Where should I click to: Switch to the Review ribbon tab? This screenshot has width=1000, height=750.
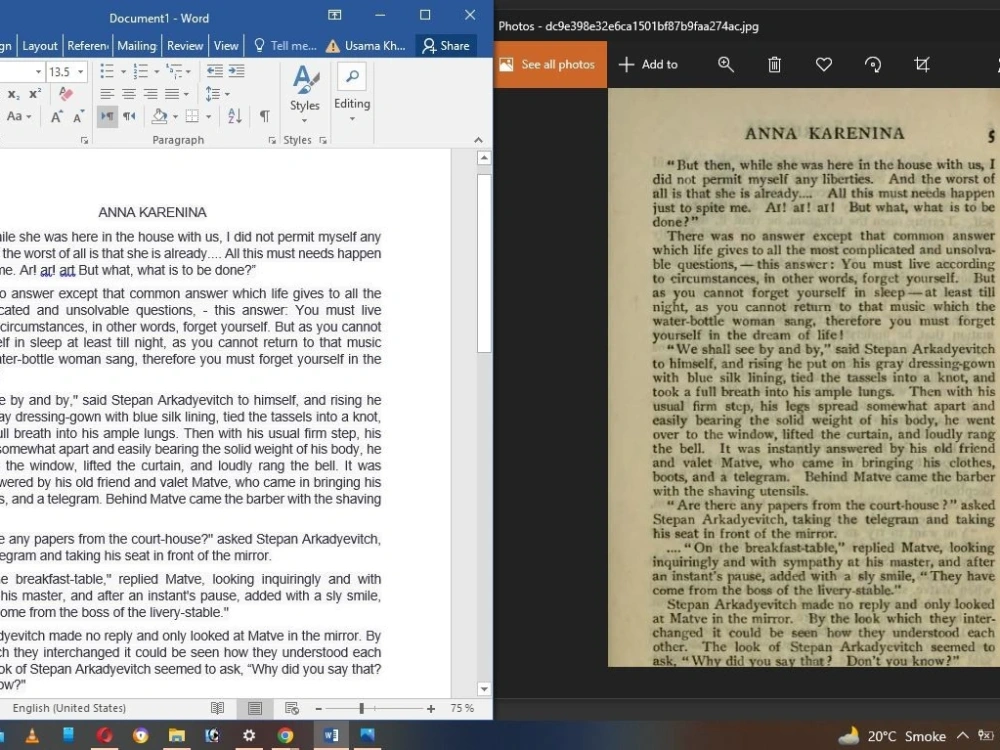coord(184,45)
